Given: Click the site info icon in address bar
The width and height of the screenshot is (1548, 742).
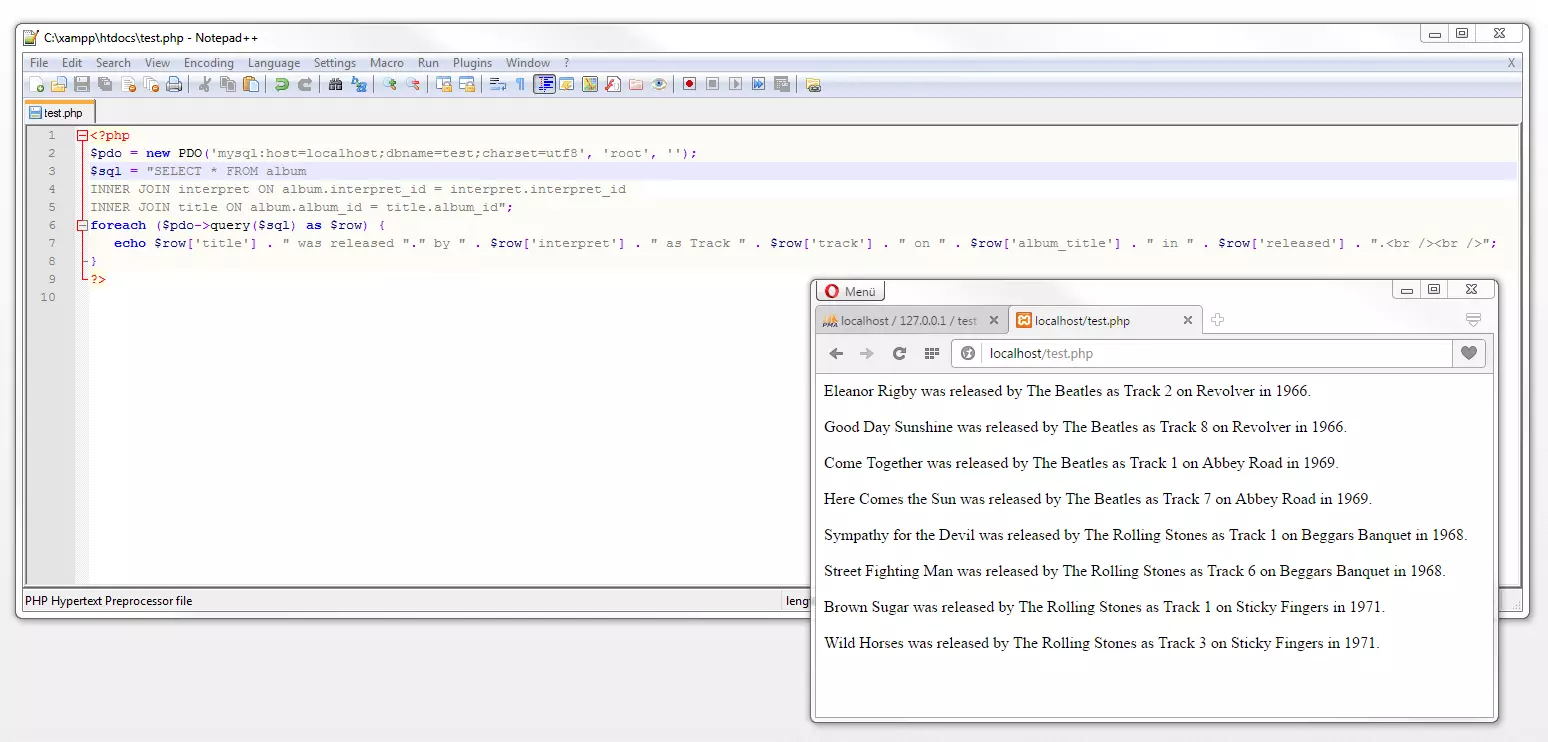Looking at the screenshot, I should coord(968,353).
